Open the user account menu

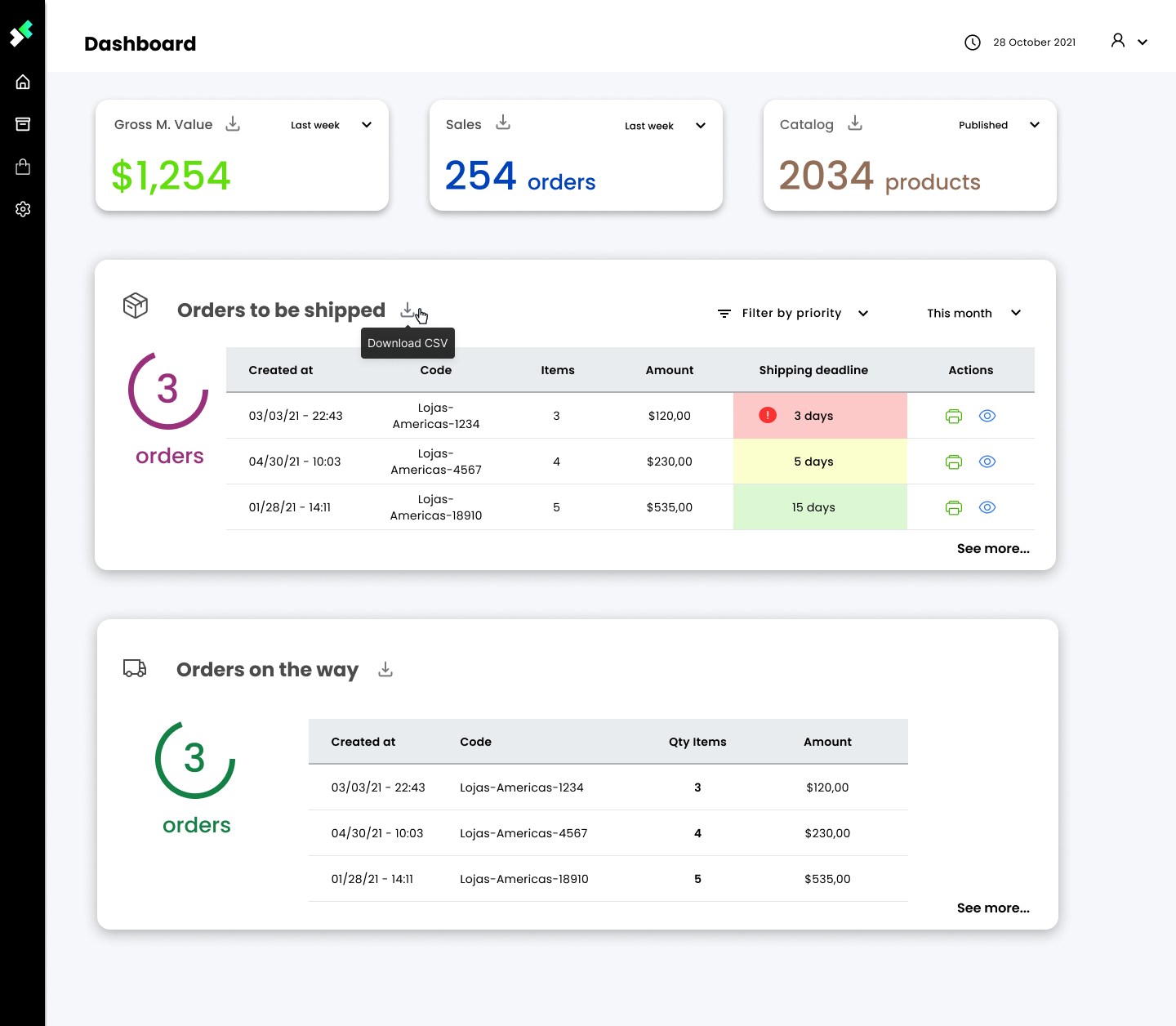[1129, 42]
